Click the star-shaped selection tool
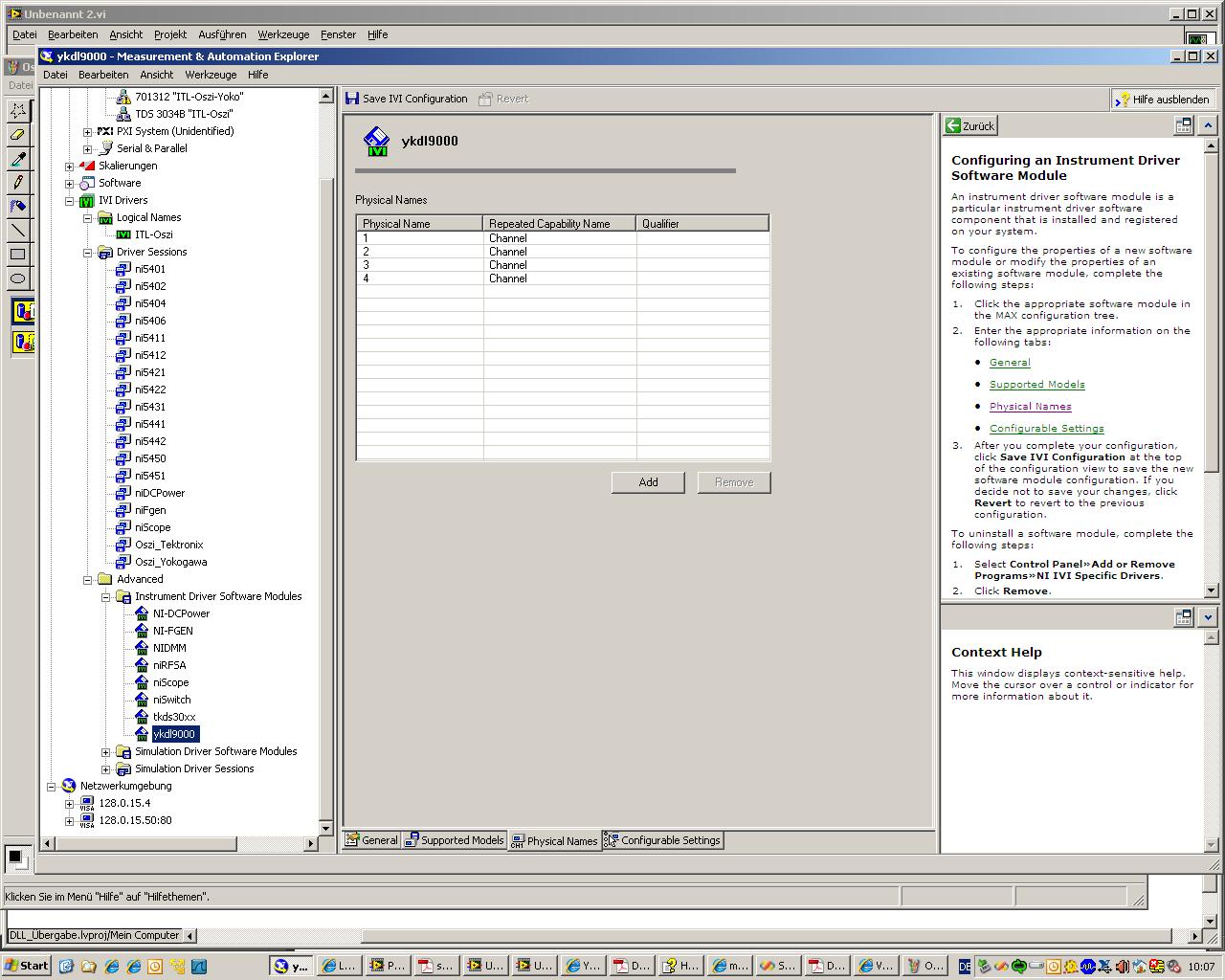Viewport: 1225px width, 980px height. click(x=17, y=111)
